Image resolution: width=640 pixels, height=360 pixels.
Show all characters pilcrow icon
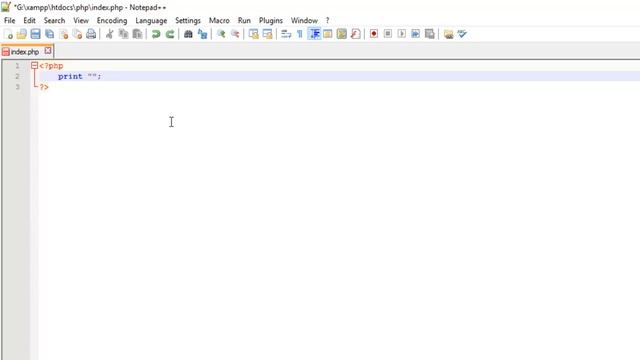(x=300, y=34)
